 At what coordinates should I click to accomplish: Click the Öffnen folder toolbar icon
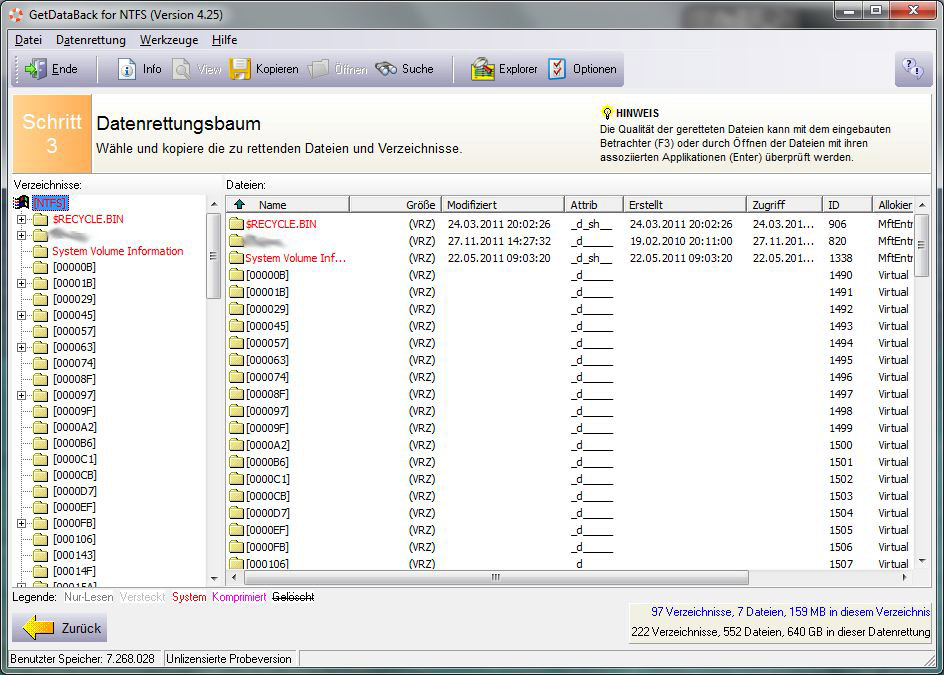coord(319,69)
